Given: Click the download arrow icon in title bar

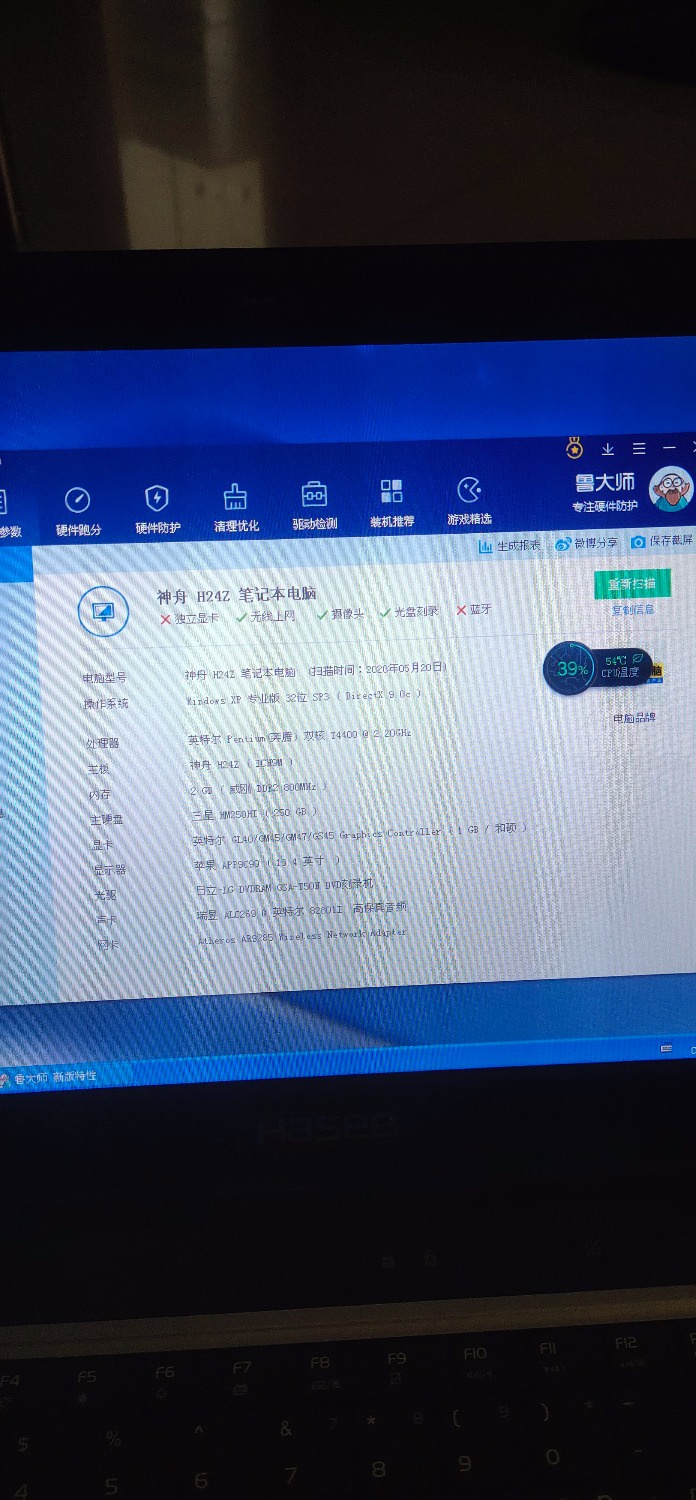Looking at the screenshot, I should [607, 449].
